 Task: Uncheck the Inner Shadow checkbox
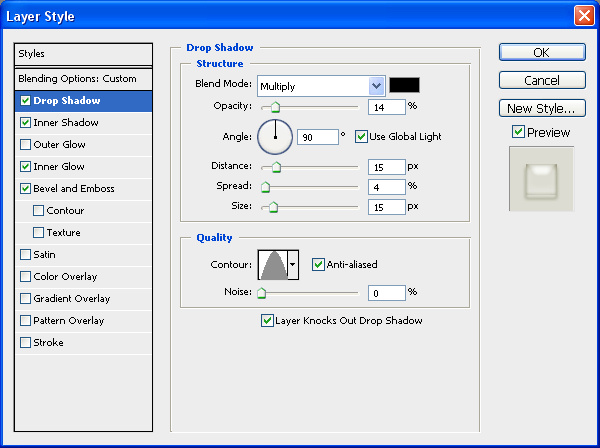tap(25, 123)
